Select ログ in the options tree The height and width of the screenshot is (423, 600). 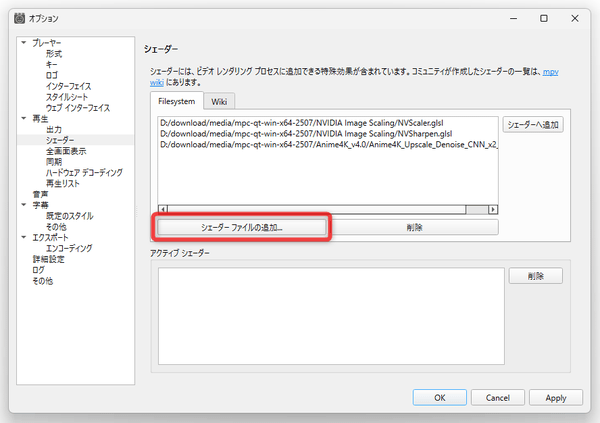click(38, 270)
